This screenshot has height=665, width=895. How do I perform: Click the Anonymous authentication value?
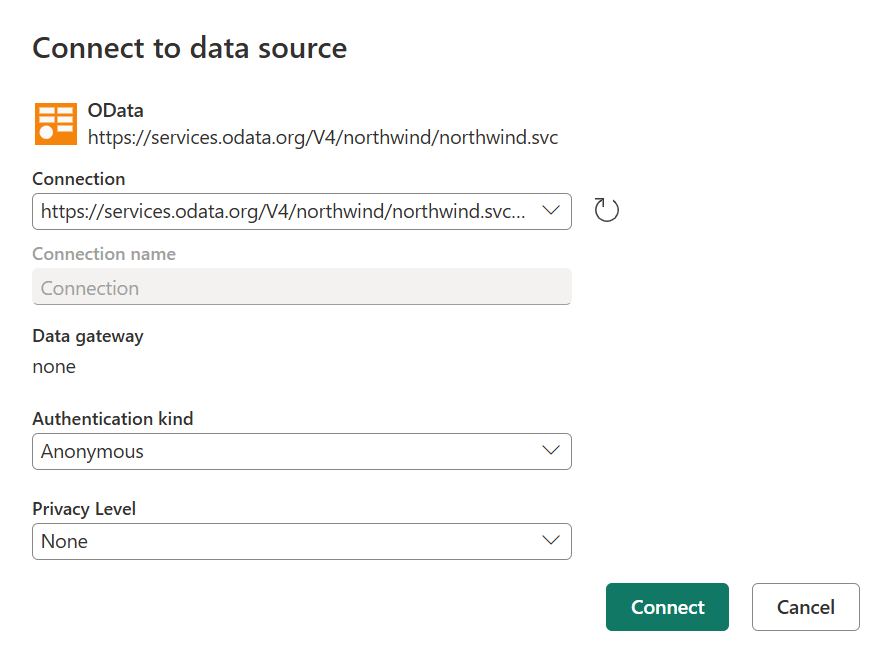click(x=92, y=452)
